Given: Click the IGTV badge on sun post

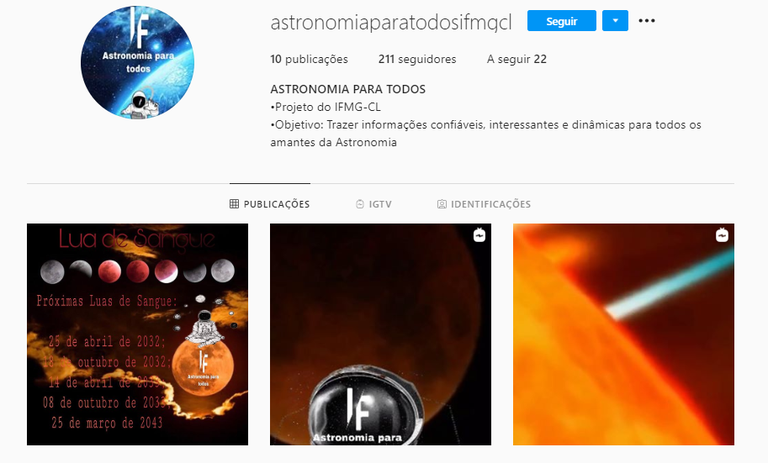Looking at the screenshot, I should coord(722,235).
